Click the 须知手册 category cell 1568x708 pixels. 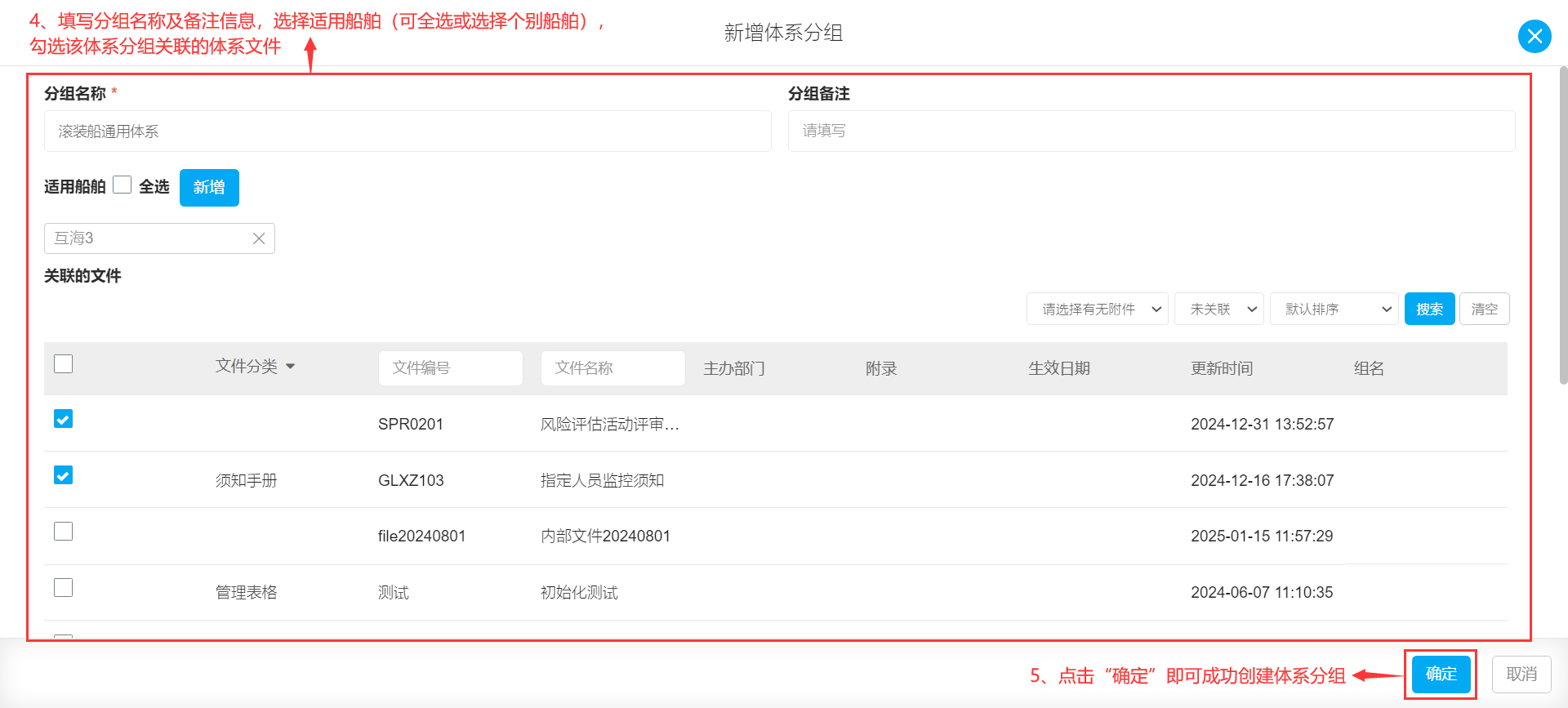pos(247,480)
